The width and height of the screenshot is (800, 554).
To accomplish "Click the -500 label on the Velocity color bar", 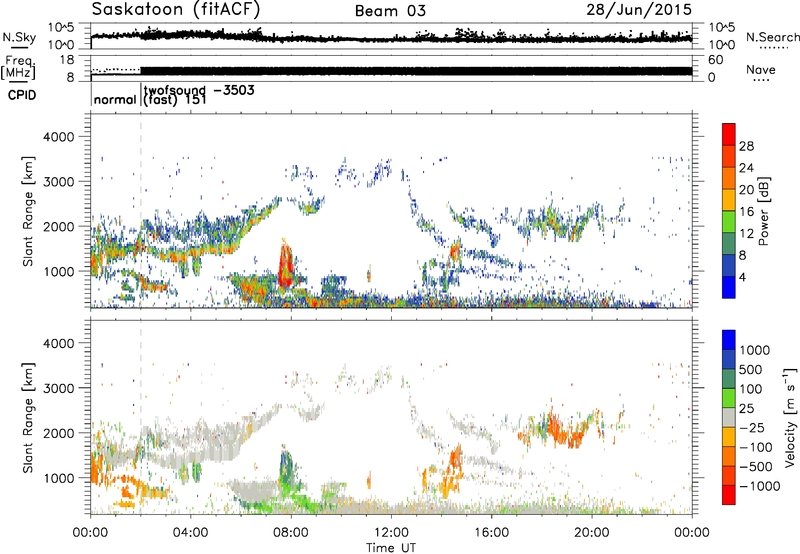I will pyautogui.click(x=756, y=466).
